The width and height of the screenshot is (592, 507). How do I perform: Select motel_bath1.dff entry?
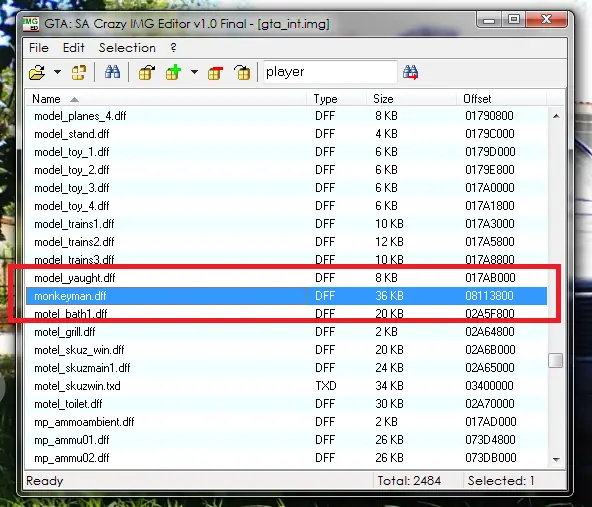pos(286,314)
